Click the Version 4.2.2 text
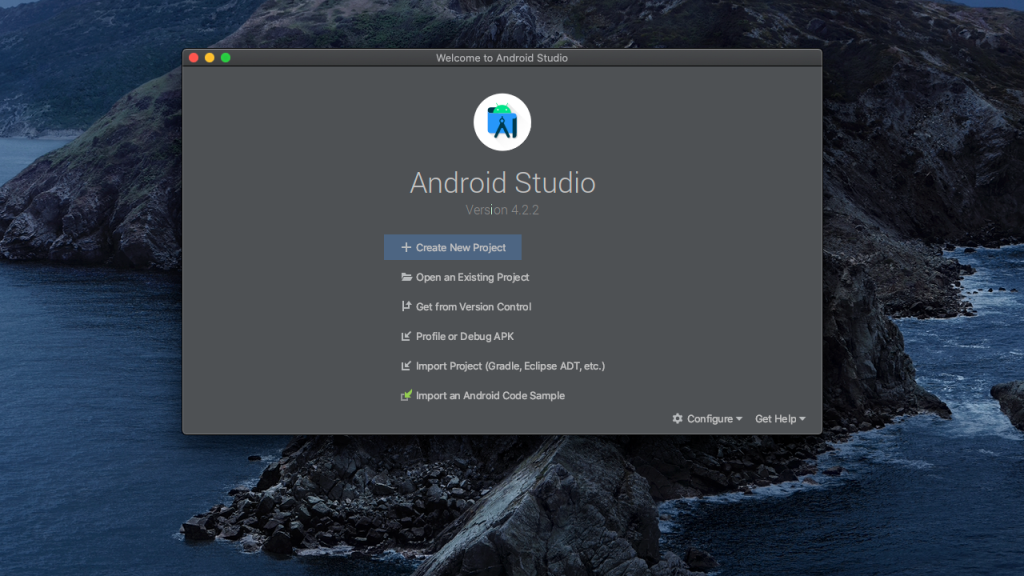Image resolution: width=1024 pixels, height=576 pixels. (502, 210)
